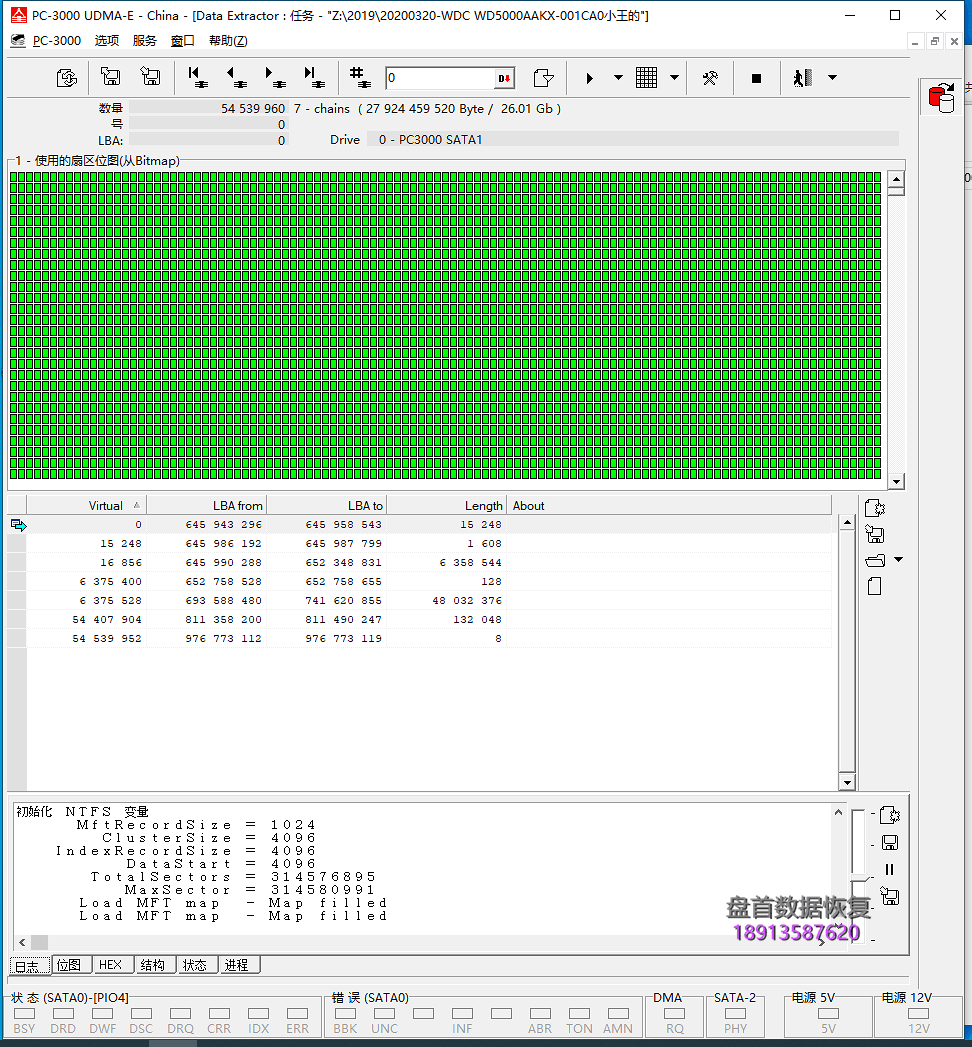Image resolution: width=972 pixels, height=1047 pixels.
Task: Click the save log floppy icon
Action: [889, 843]
